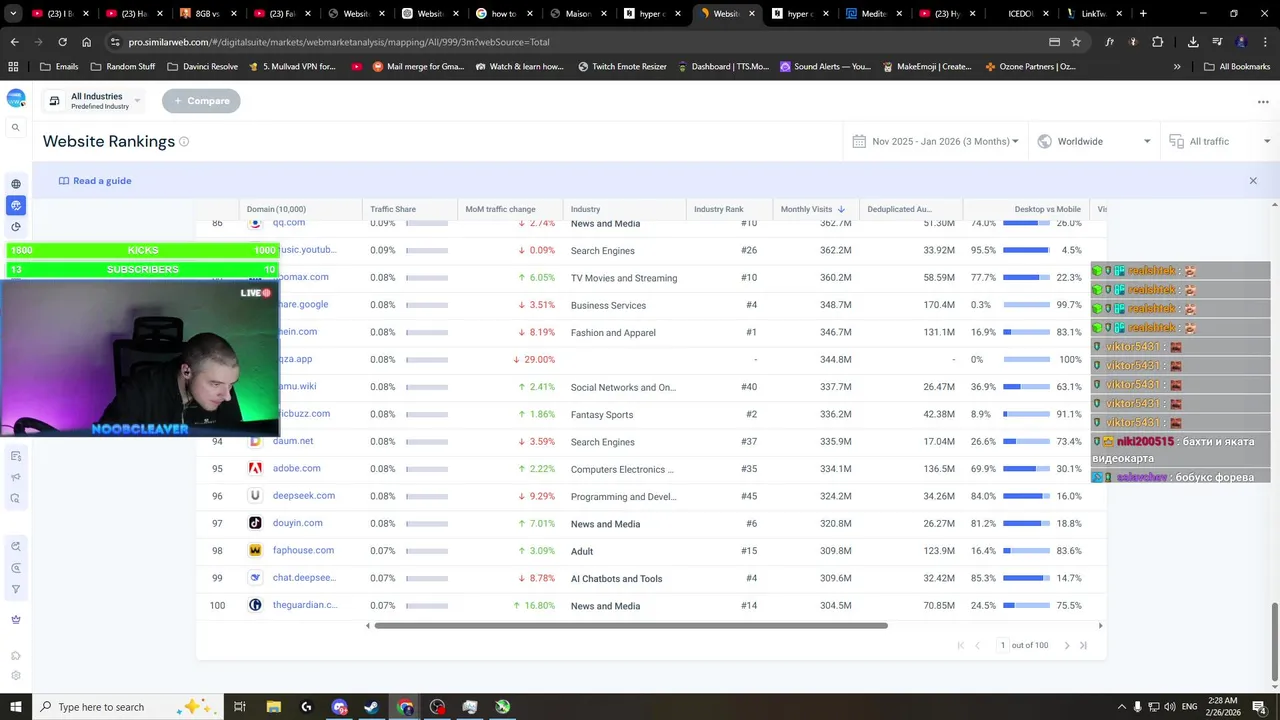Click the globe icon in the left sidebar
This screenshot has width=1280, height=720.
click(15, 184)
